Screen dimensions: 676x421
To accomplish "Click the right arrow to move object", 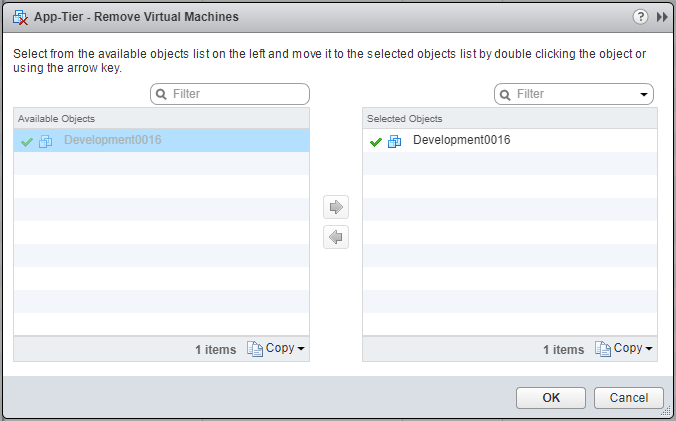I will (336, 207).
